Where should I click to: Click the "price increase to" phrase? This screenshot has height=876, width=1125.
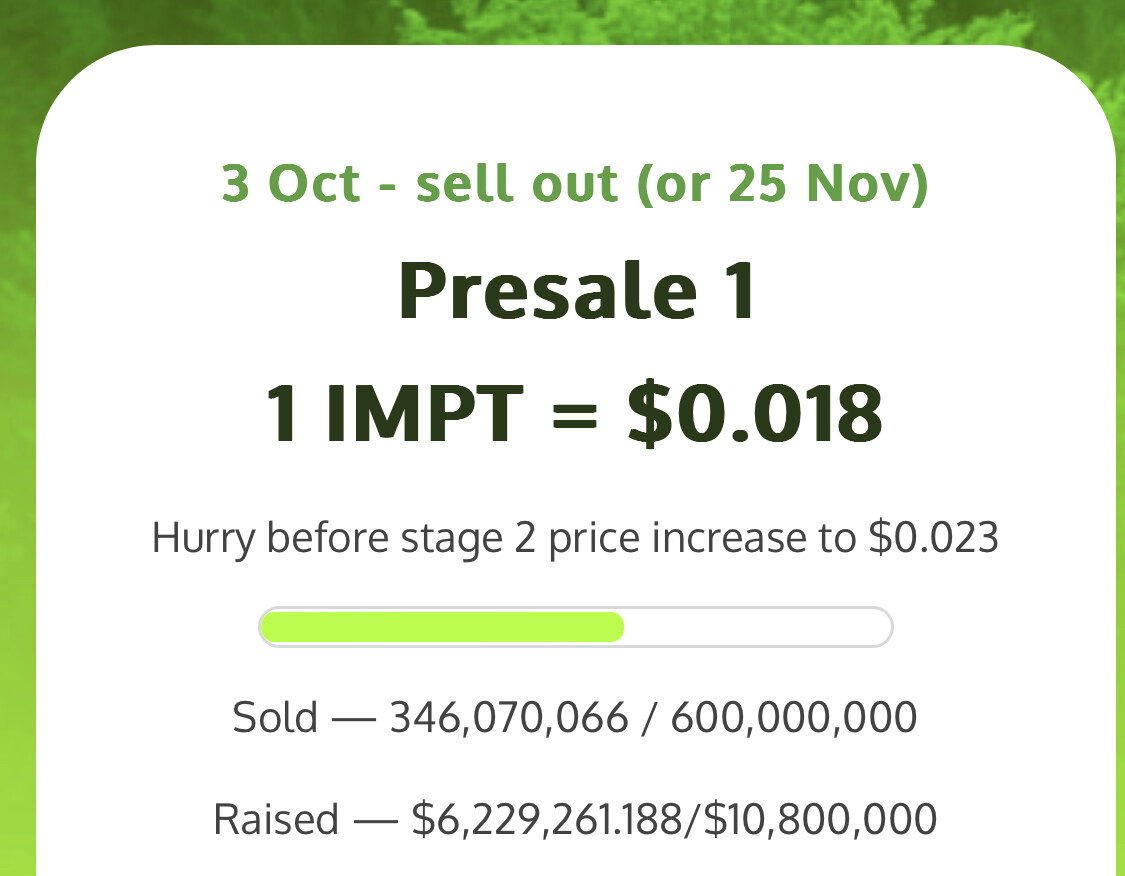[x=702, y=538]
